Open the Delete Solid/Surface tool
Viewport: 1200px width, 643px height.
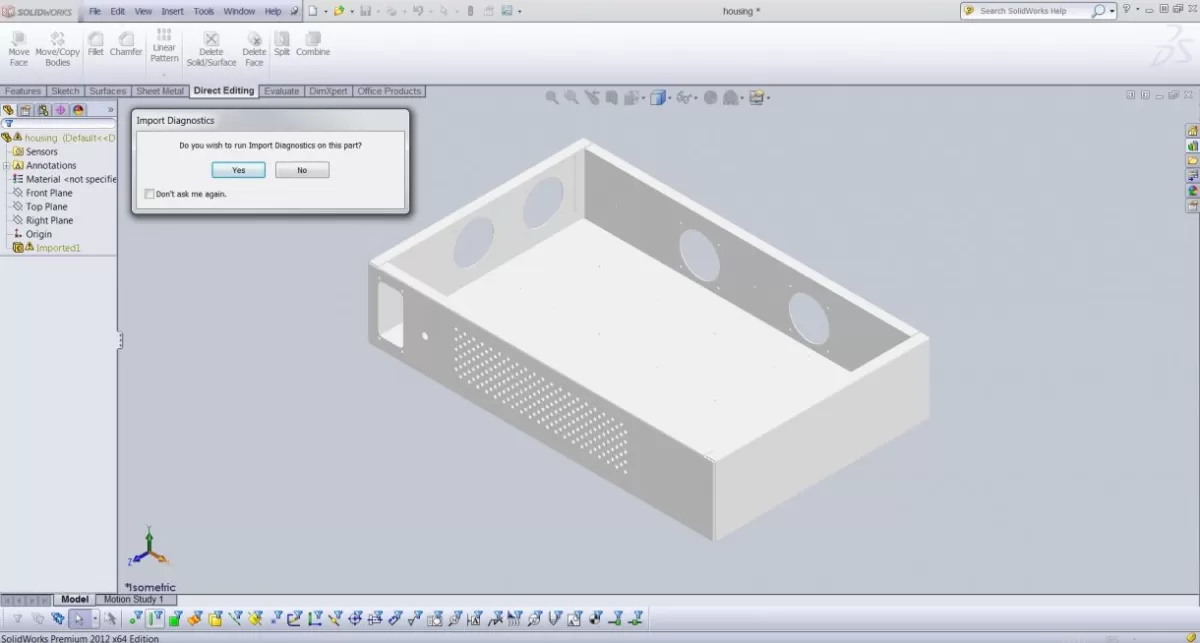[211, 49]
